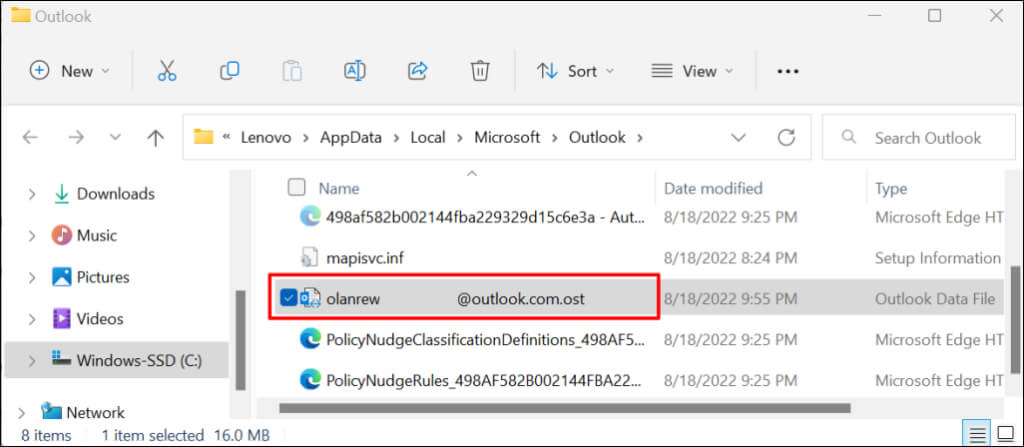Image resolution: width=1024 pixels, height=447 pixels.
Task: Click the Pictures icon in sidebar
Action: tap(61, 277)
